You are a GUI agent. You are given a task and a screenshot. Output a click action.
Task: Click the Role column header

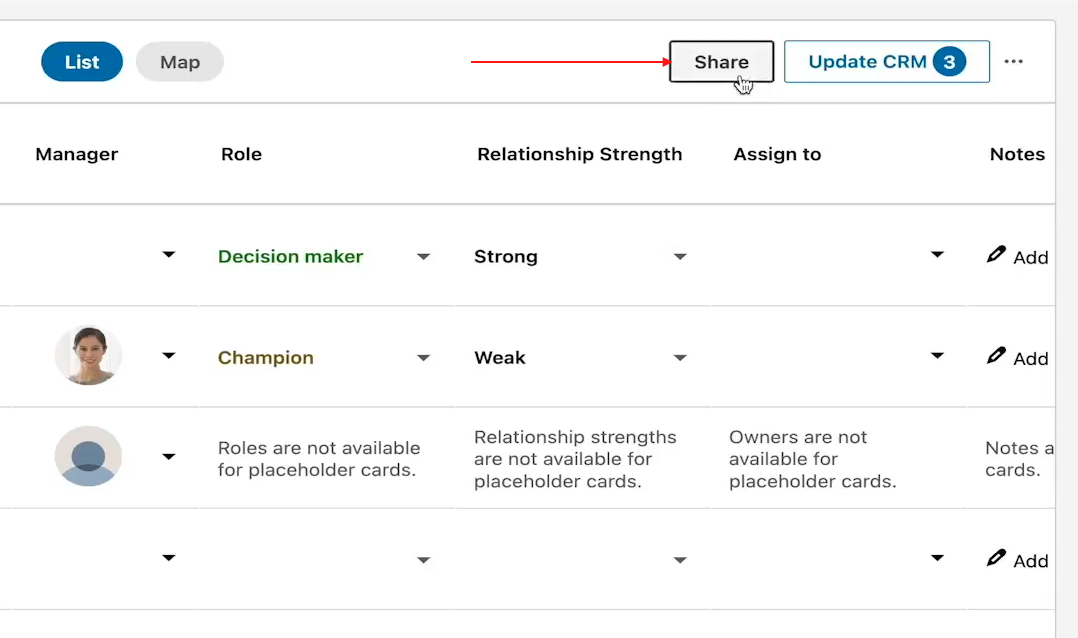tap(241, 154)
